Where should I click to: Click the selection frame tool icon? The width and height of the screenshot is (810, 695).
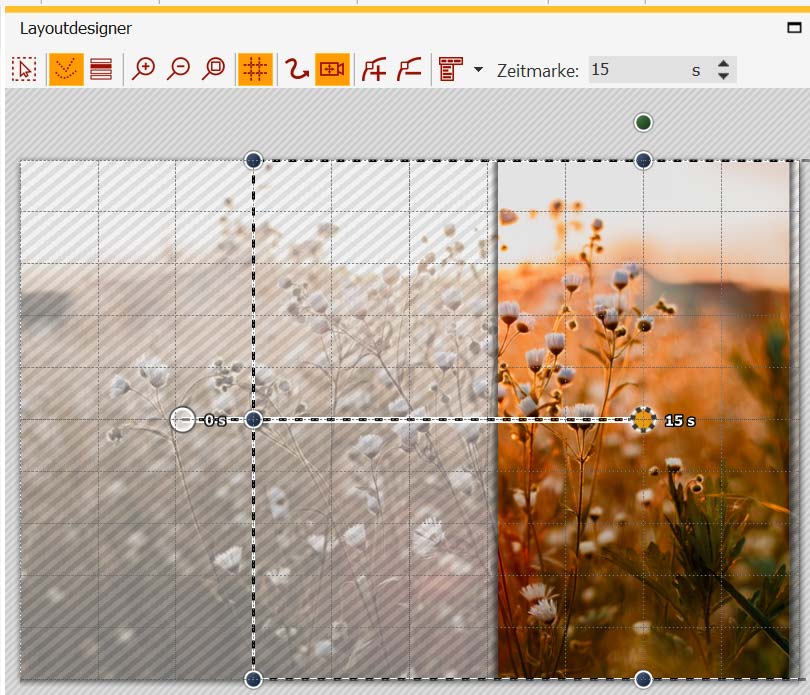click(25, 70)
